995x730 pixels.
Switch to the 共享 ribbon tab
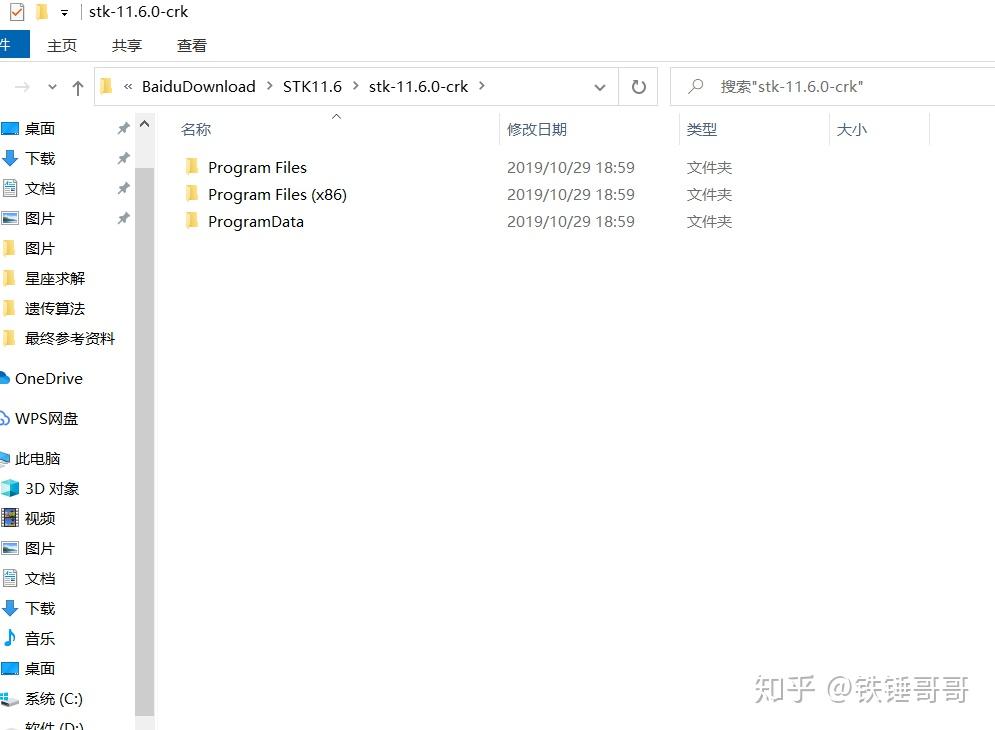(x=125, y=45)
